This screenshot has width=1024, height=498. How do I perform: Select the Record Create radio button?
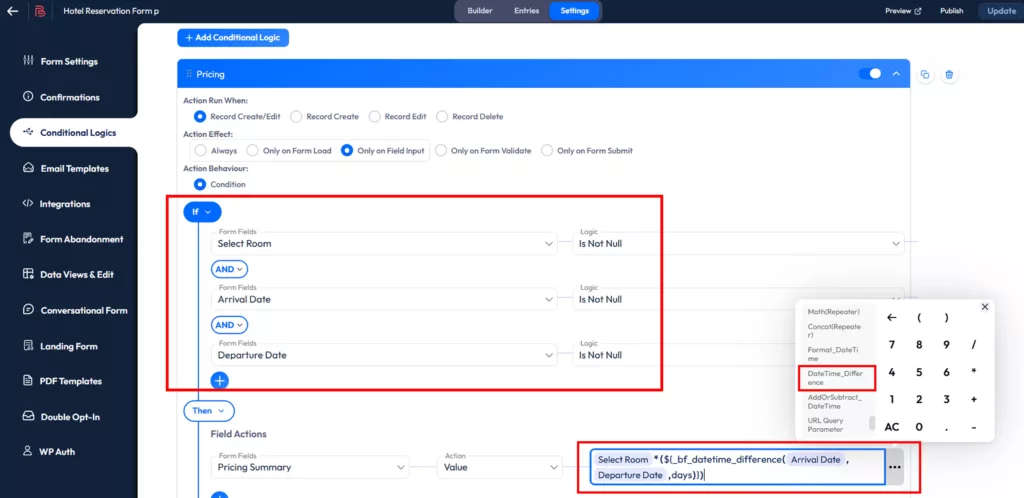click(296, 116)
